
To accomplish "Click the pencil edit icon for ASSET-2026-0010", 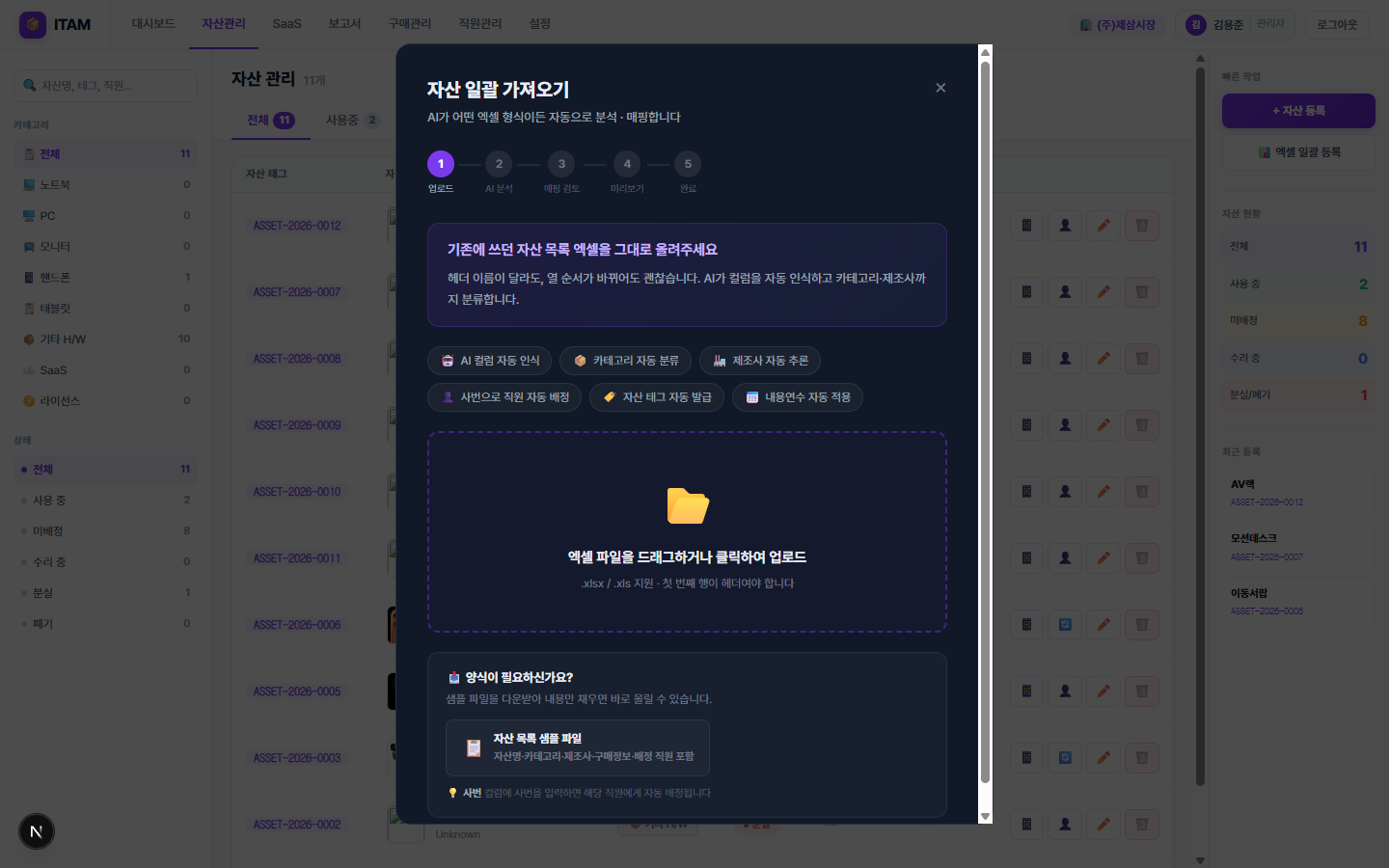I will (x=1103, y=491).
